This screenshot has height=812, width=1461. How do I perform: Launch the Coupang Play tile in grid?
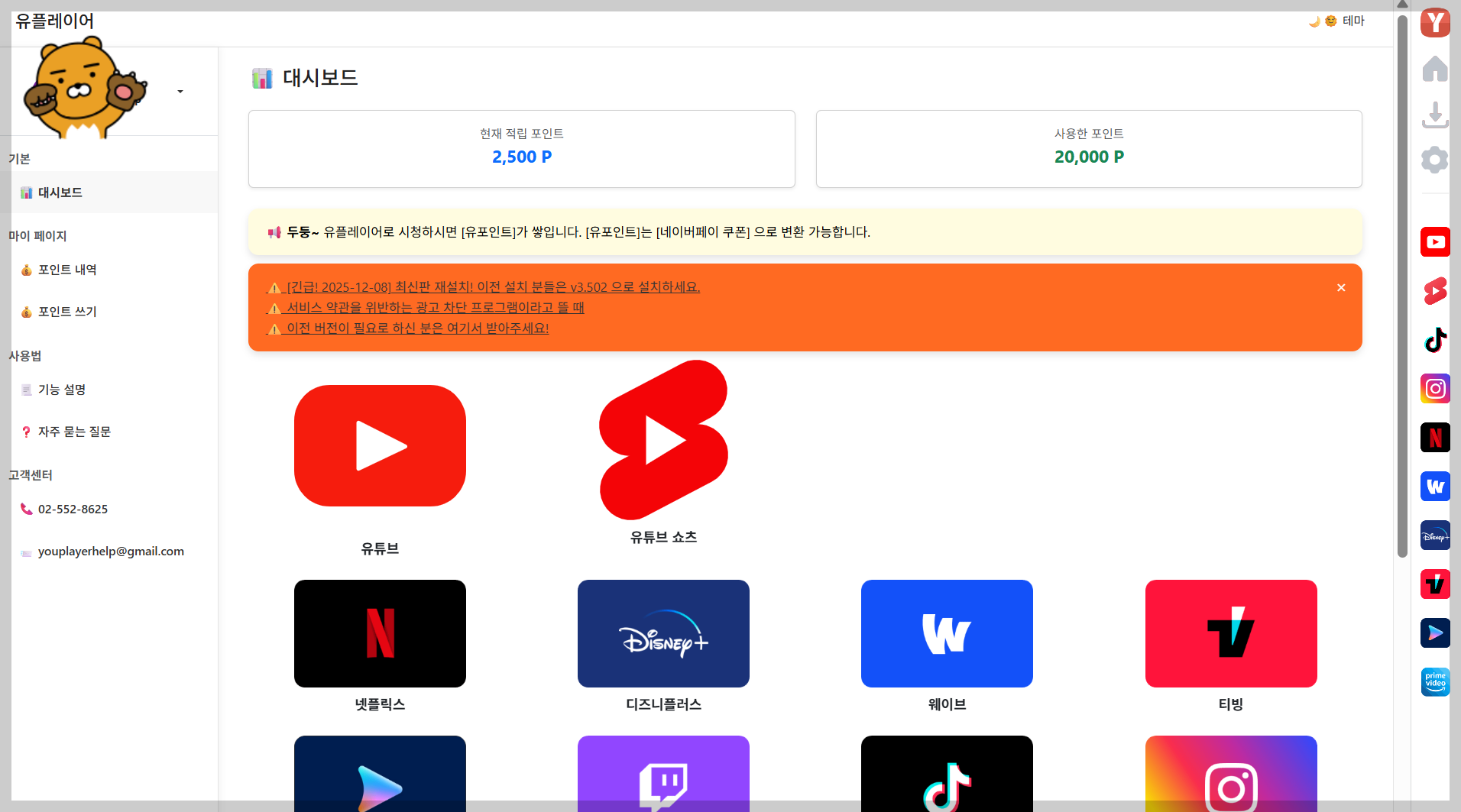(380, 773)
